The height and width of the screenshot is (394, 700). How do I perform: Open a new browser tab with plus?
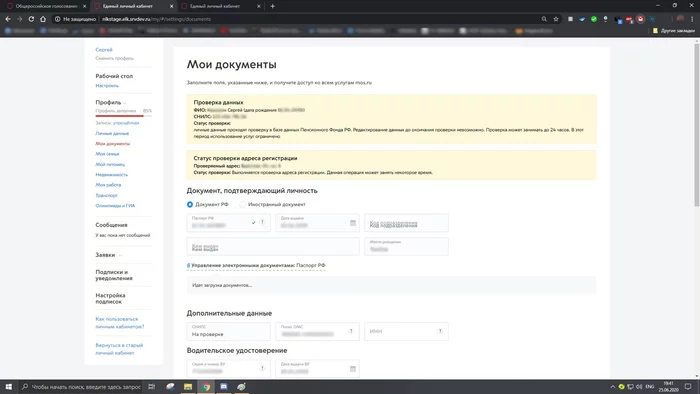(272, 6)
